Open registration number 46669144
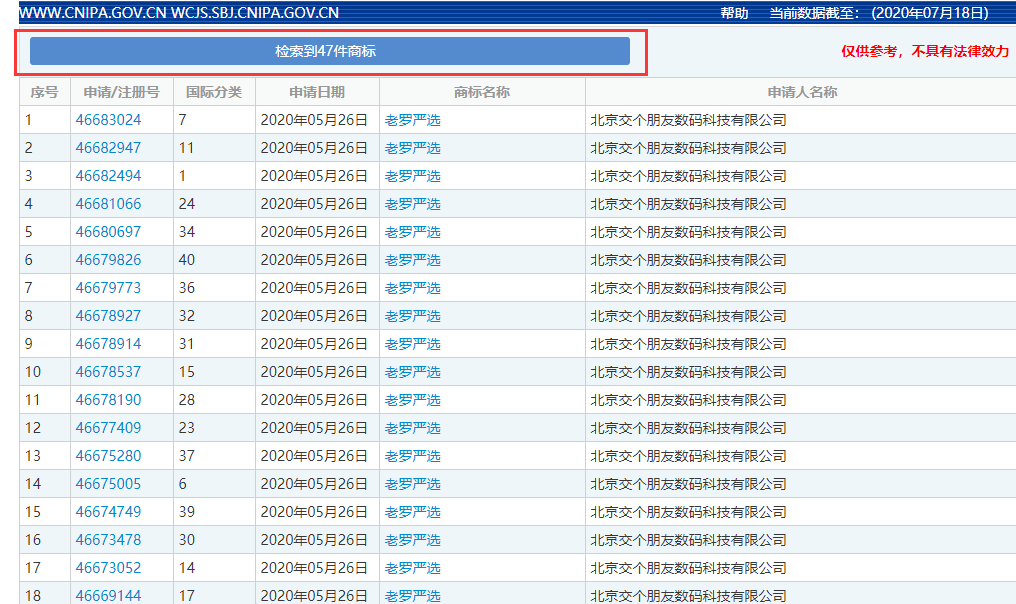The image size is (1016, 604). tap(108, 596)
